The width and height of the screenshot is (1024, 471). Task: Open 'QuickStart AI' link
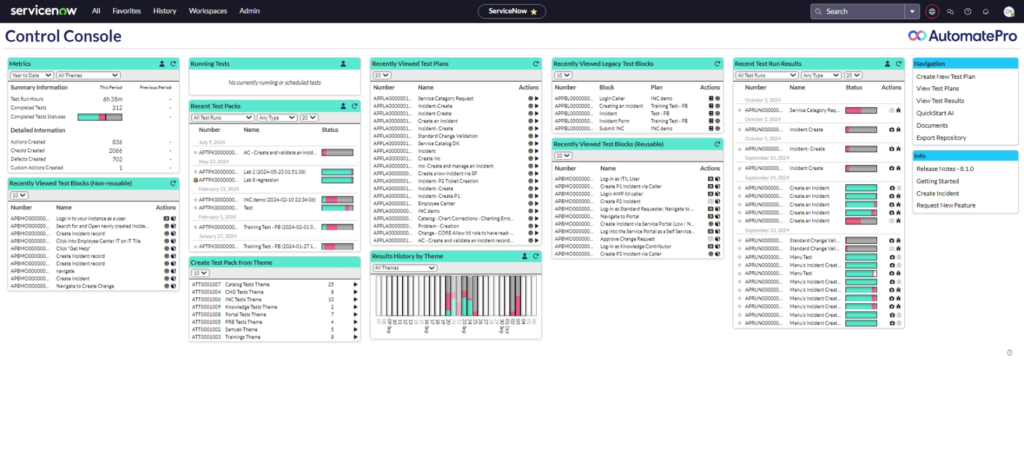(x=935, y=112)
